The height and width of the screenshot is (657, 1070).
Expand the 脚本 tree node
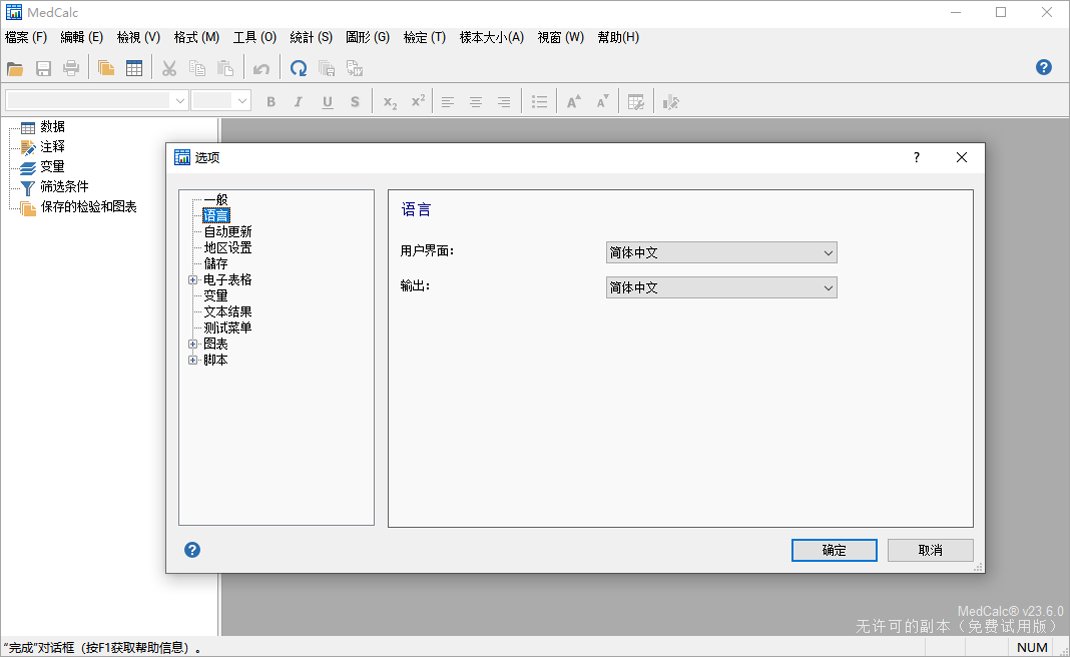click(192, 360)
